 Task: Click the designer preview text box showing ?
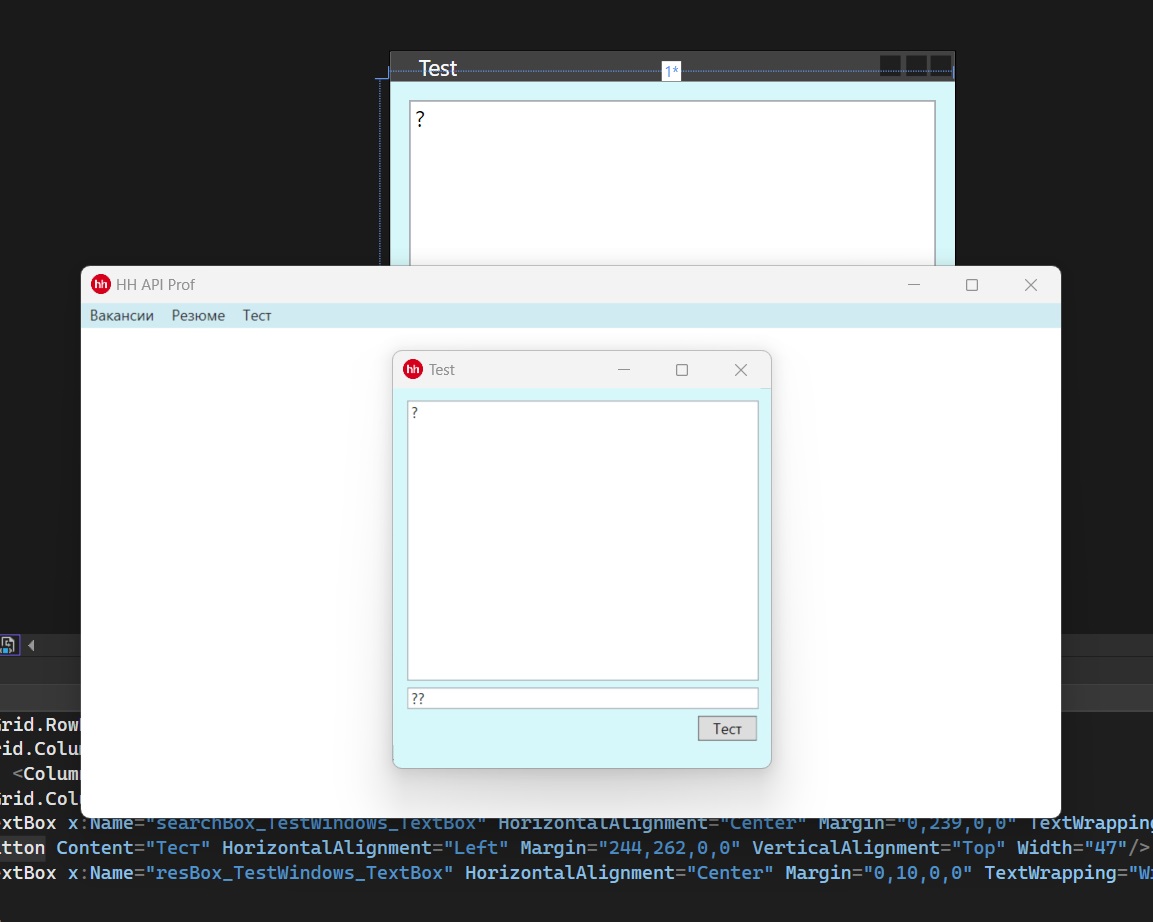(672, 183)
